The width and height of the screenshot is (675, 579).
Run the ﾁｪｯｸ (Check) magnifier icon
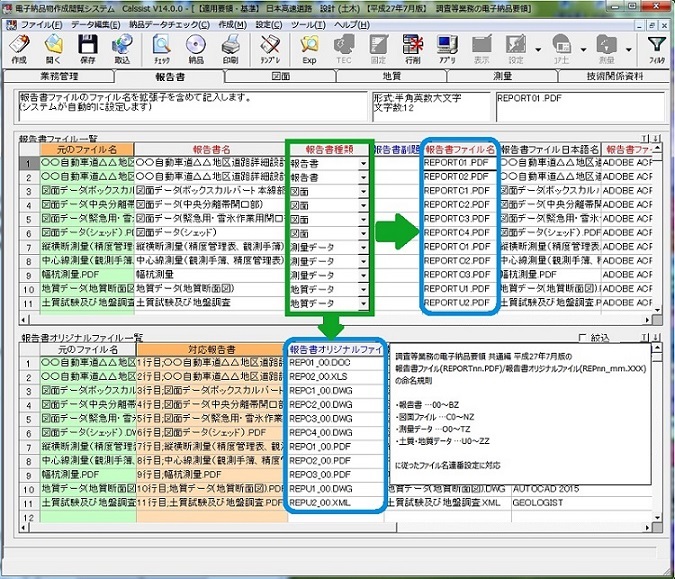coord(162,49)
